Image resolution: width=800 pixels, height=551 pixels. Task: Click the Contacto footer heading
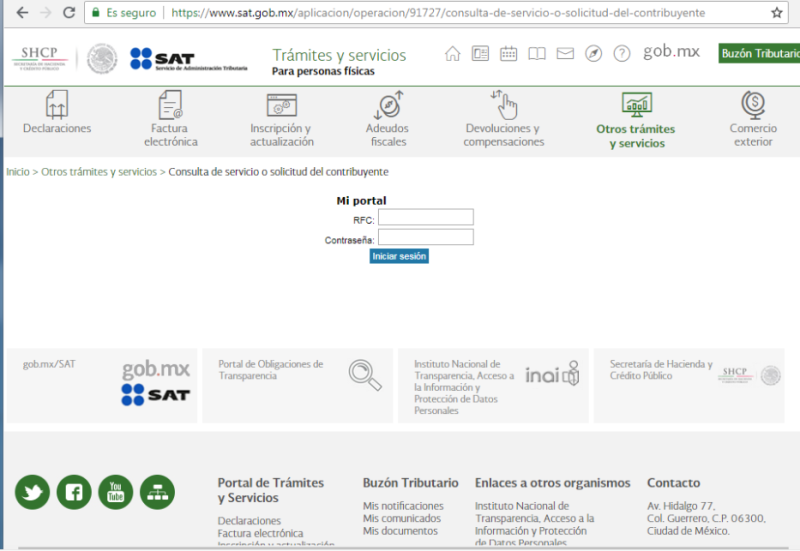pyautogui.click(x=673, y=483)
